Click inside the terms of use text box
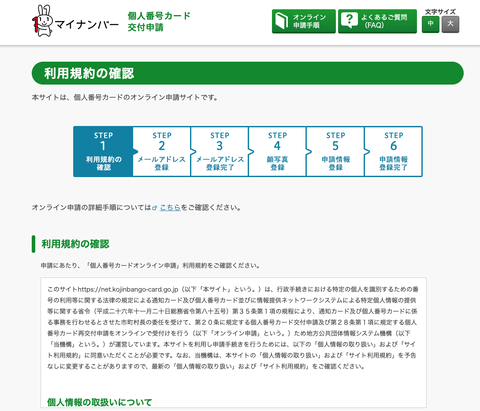Viewport: 480px width, 411px height. [233, 342]
